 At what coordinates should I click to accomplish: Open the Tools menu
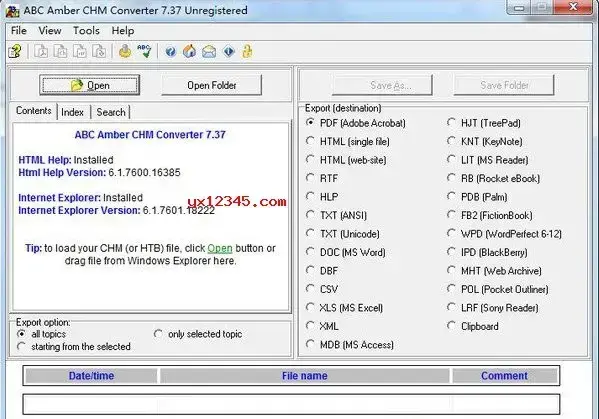pos(86,31)
